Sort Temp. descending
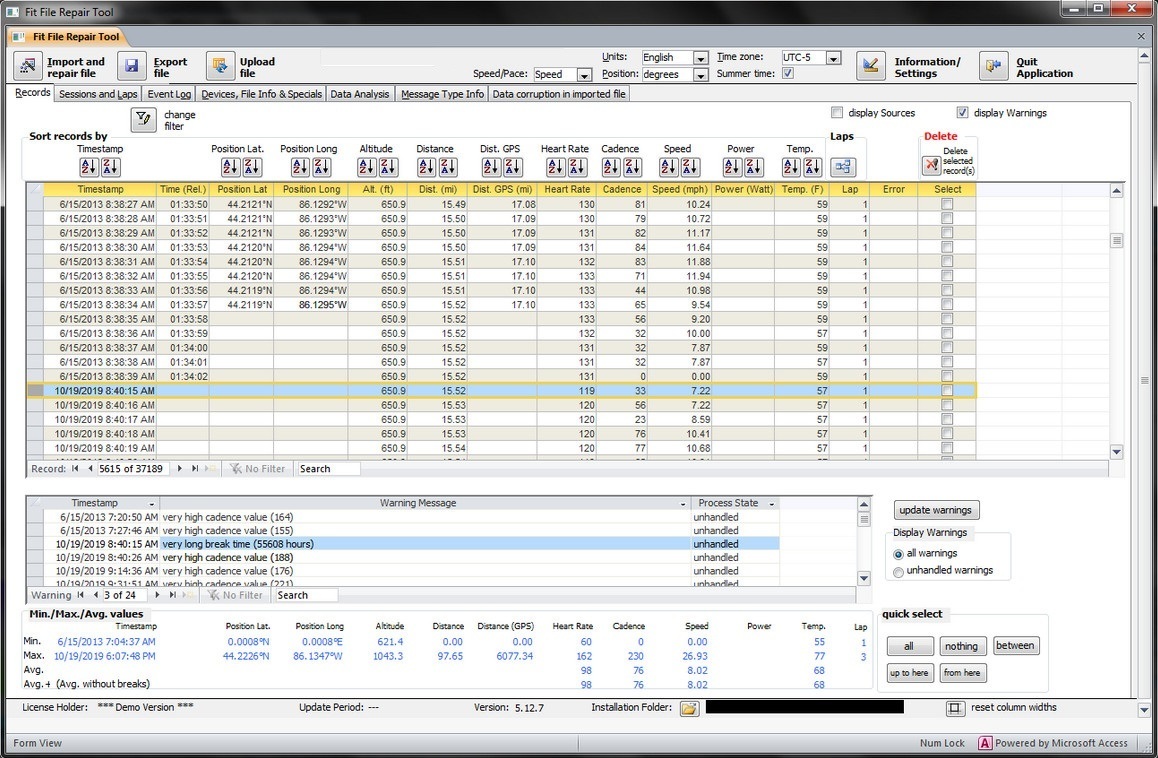Image resolution: width=1158 pixels, height=758 pixels. point(812,167)
